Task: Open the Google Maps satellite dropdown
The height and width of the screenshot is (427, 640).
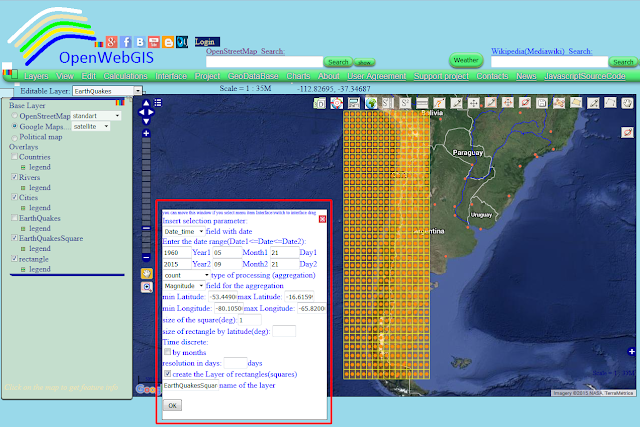Action: [91, 126]
